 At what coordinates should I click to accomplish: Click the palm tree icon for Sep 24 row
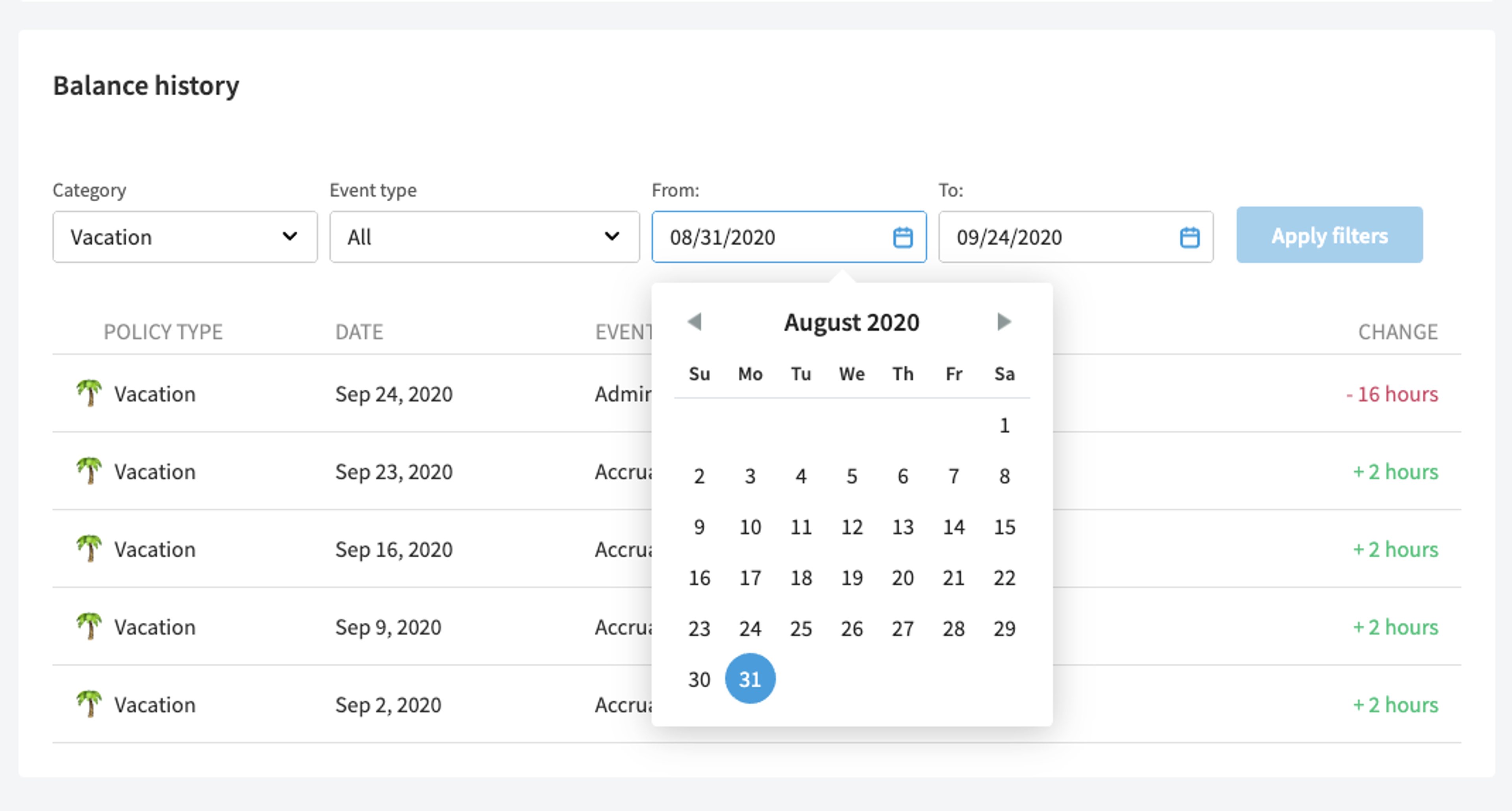click(89, 393)
